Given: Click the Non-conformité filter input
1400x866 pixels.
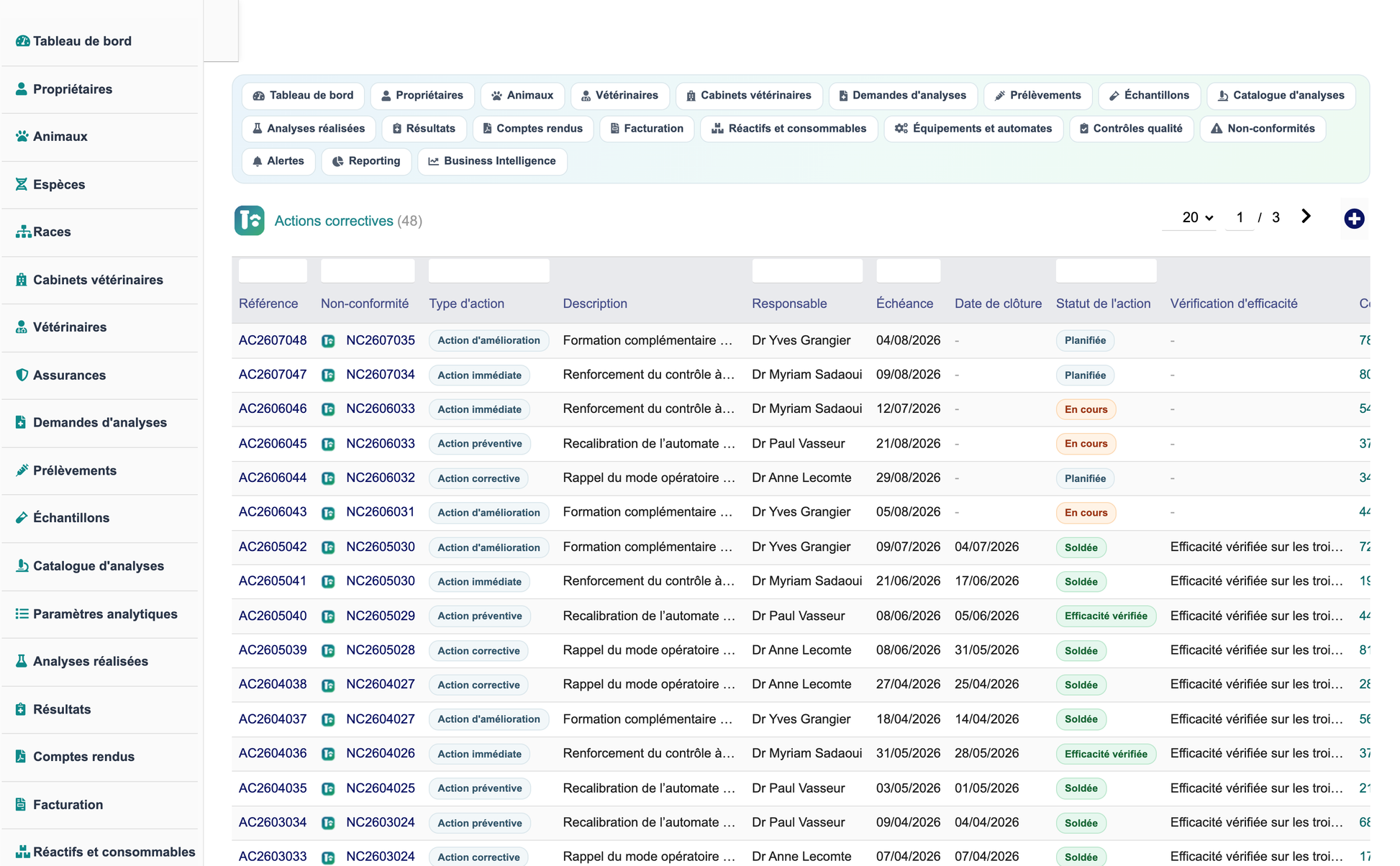Looking at the screenshot, I should [368, 270].
